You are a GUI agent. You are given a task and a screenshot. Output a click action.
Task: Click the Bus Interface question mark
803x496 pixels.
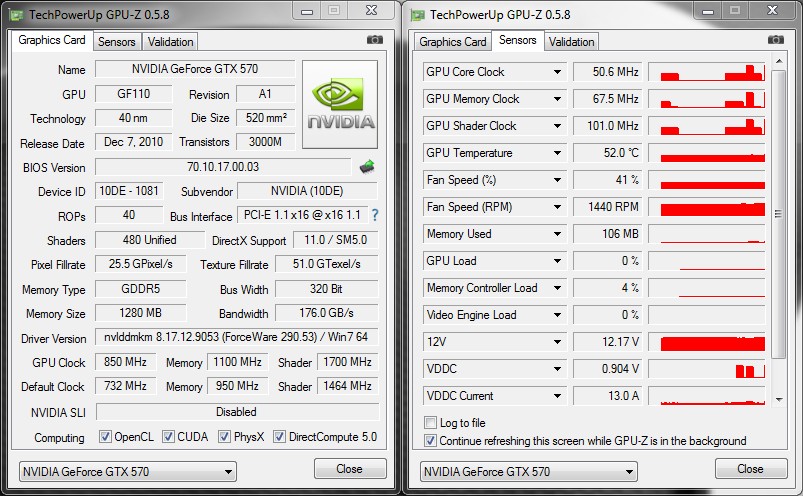click(375, 215)
